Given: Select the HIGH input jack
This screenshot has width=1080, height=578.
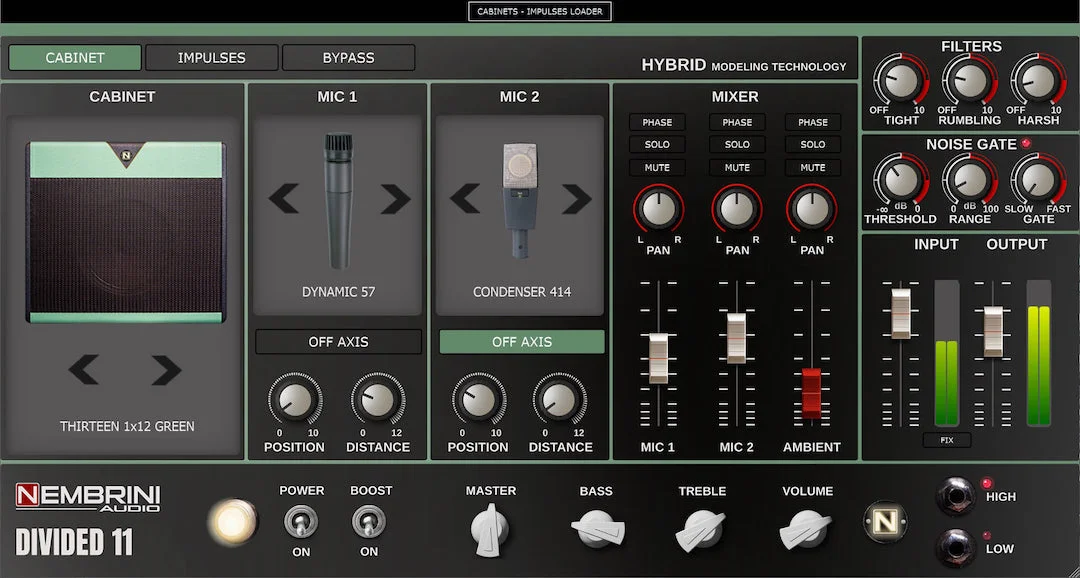Looking at the screenshot, I should tap(956, 496).
